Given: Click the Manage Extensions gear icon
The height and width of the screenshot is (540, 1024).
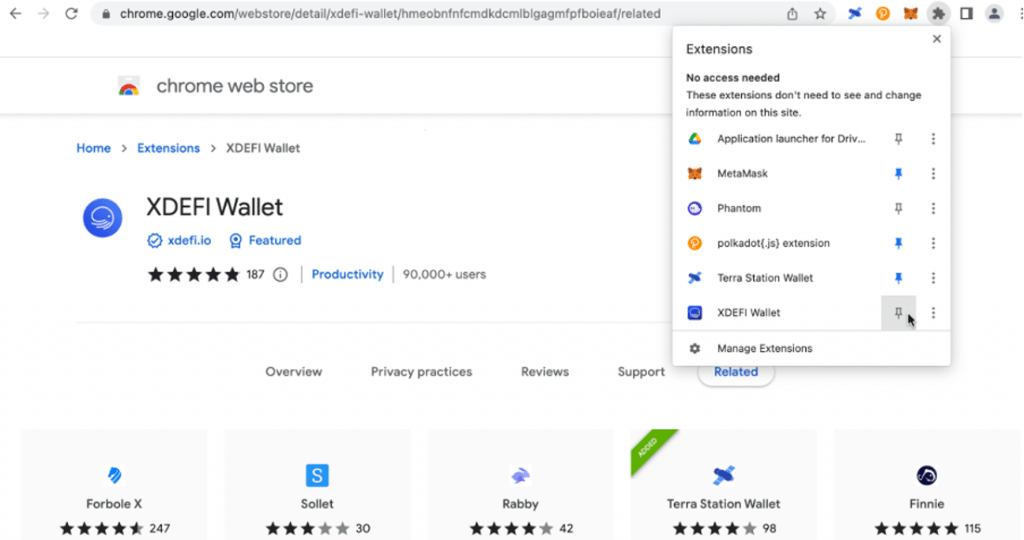Looking at the screenshot, I should point(695,349).
